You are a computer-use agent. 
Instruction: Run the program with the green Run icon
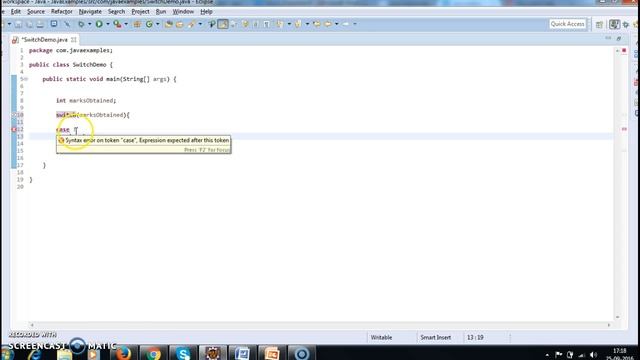(x=99, y=24)
